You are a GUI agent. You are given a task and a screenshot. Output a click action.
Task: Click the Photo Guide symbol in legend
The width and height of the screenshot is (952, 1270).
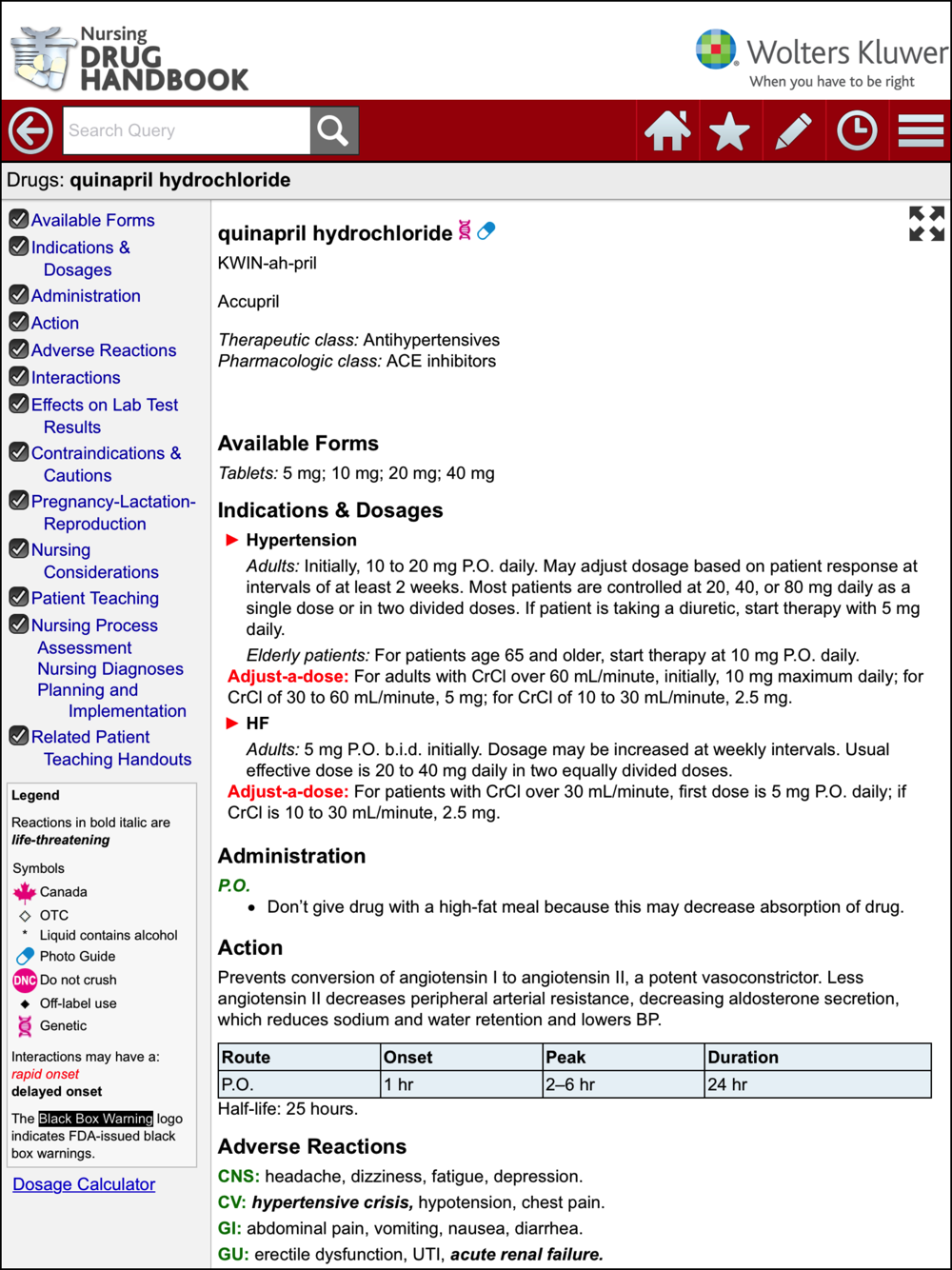25,956
